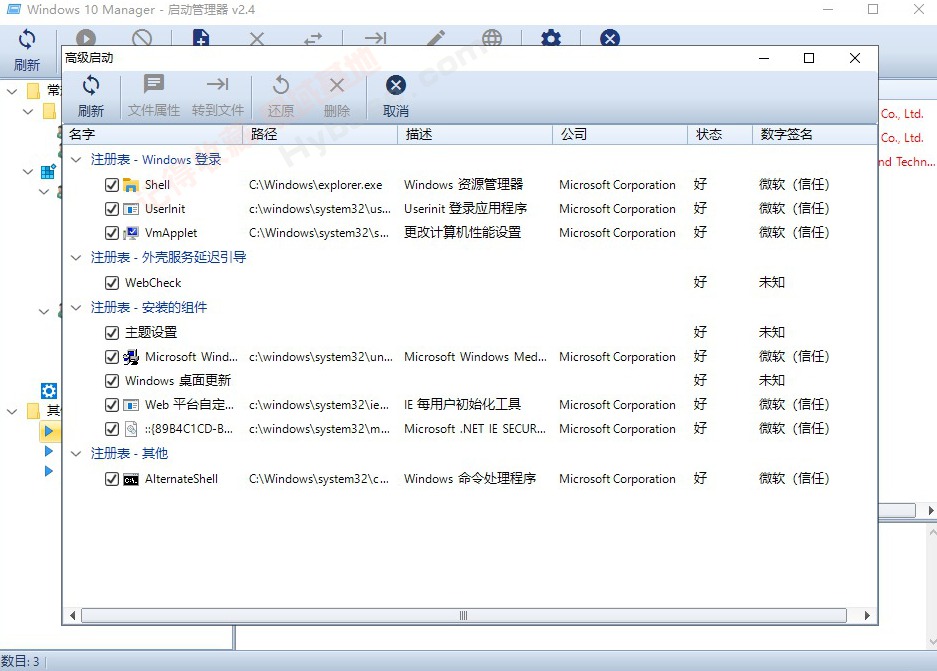The height and width of the screenshot is (671, 937).
Task: Close the 高级启动 dialog
Action: click(x=855, y=58)
